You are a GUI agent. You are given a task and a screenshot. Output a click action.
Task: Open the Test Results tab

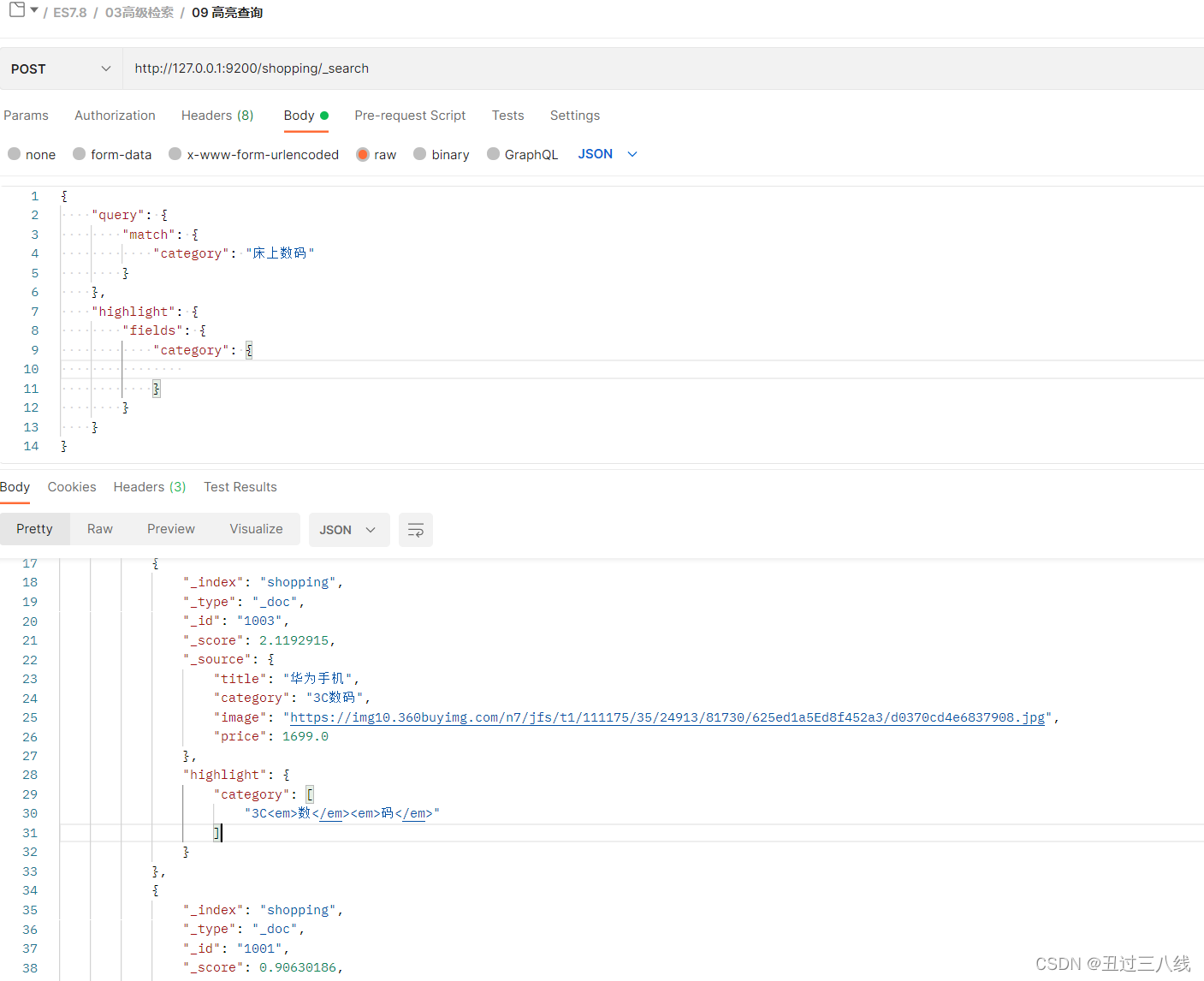click(x=240, y=487)
